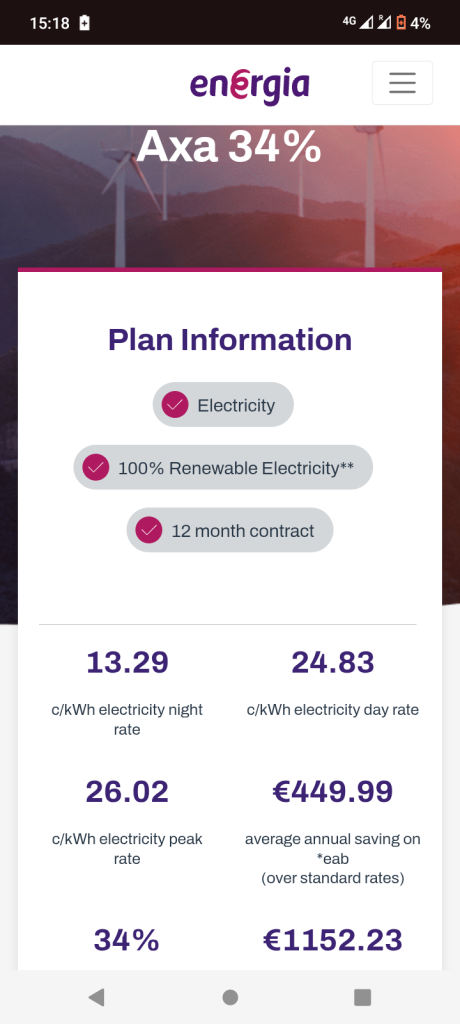
Task: Tap the Android recent apps square
Action: (363, 997)
